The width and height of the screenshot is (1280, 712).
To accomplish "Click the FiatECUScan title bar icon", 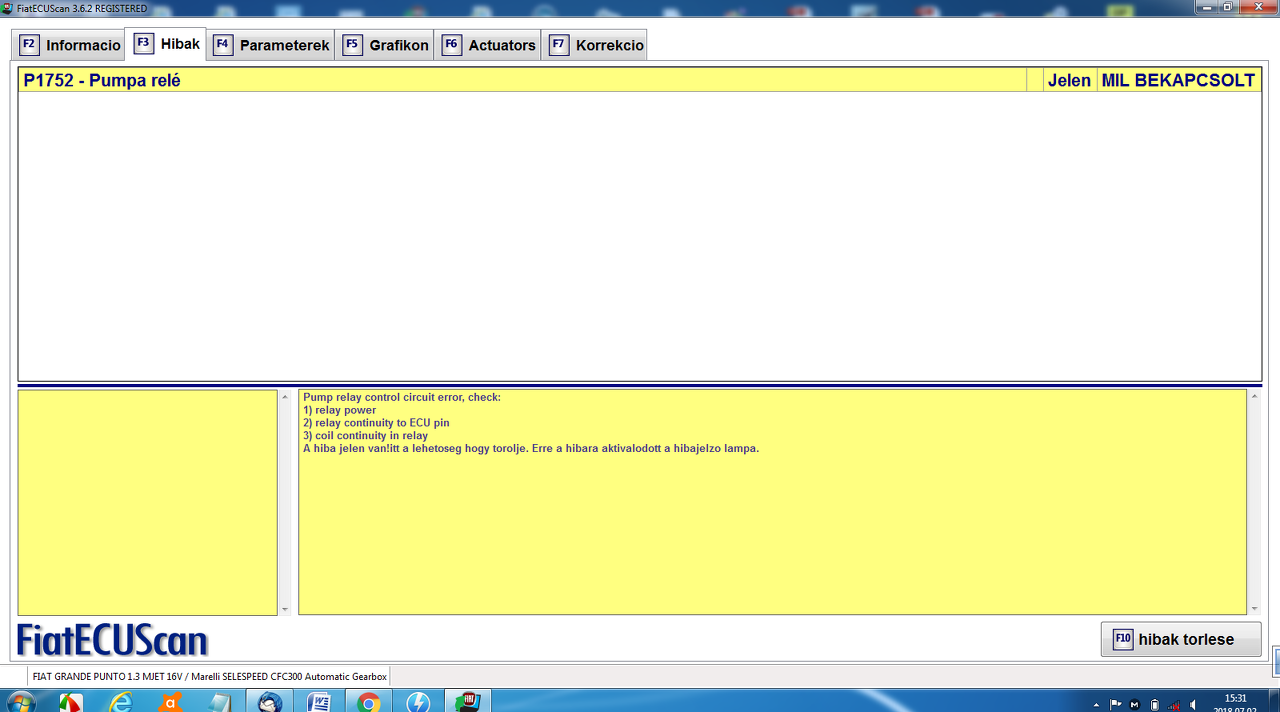I will (x=7, y=7).
